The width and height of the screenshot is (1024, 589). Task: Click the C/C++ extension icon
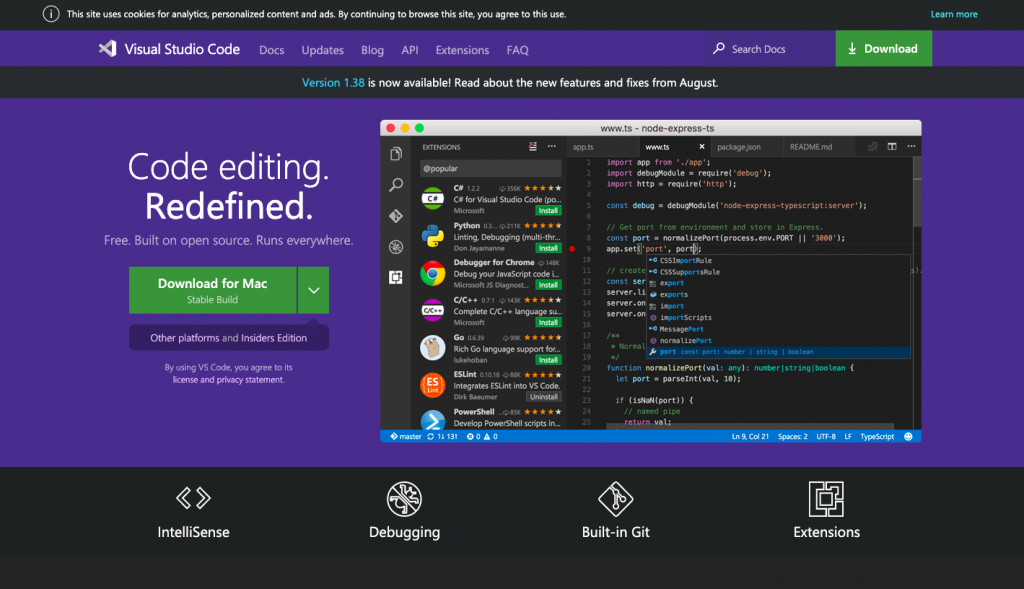pos(432,310)
